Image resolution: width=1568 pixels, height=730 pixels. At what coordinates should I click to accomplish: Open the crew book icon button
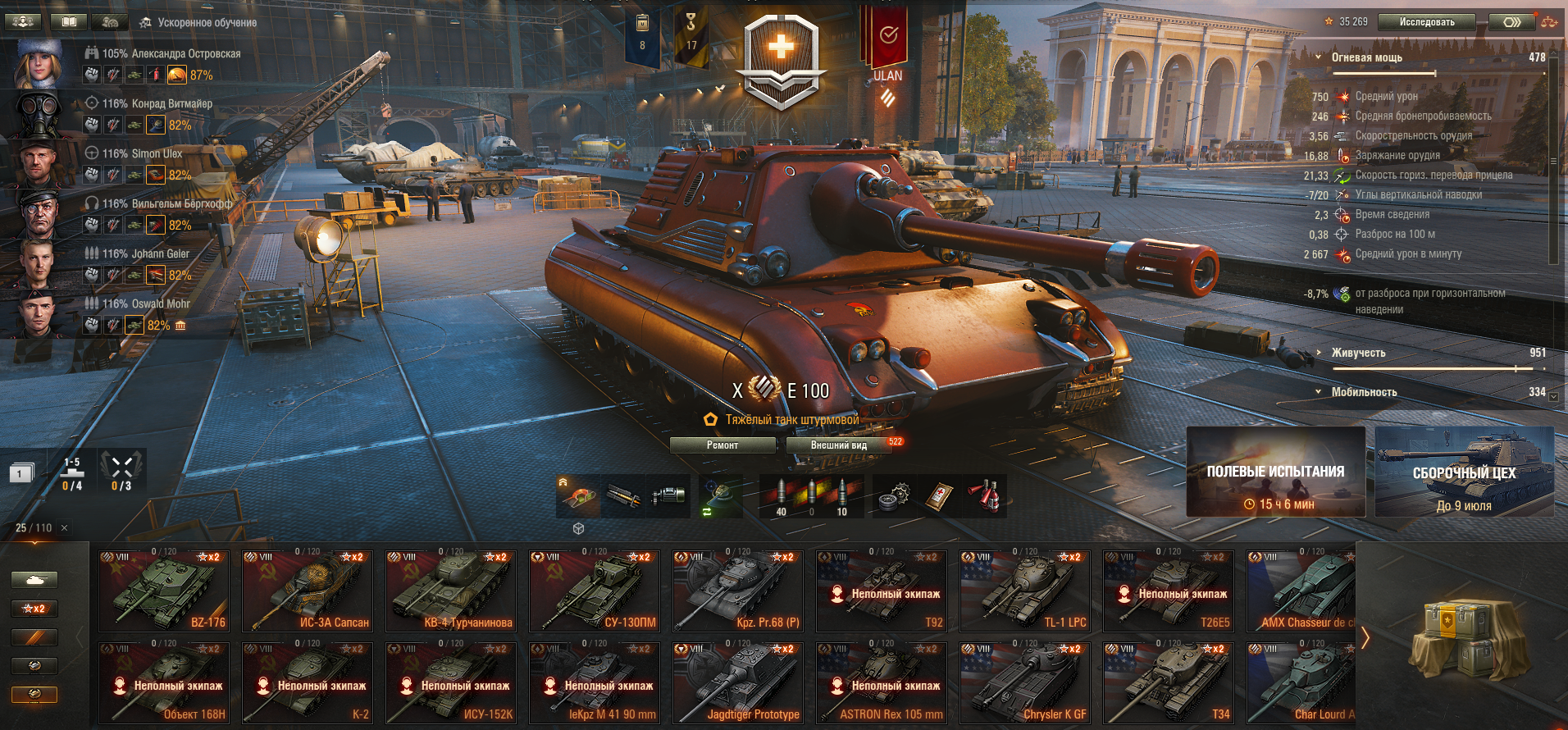(x=69, y=22)
